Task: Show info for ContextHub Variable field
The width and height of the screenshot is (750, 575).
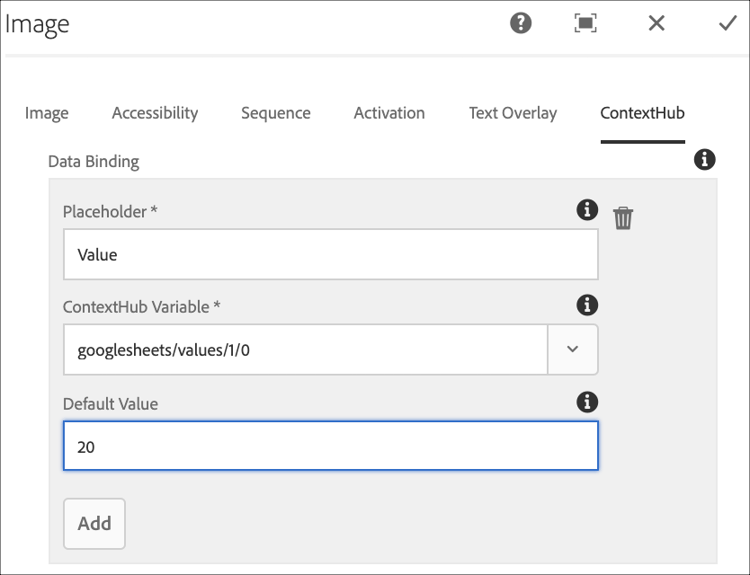Action: coord(587,305)
